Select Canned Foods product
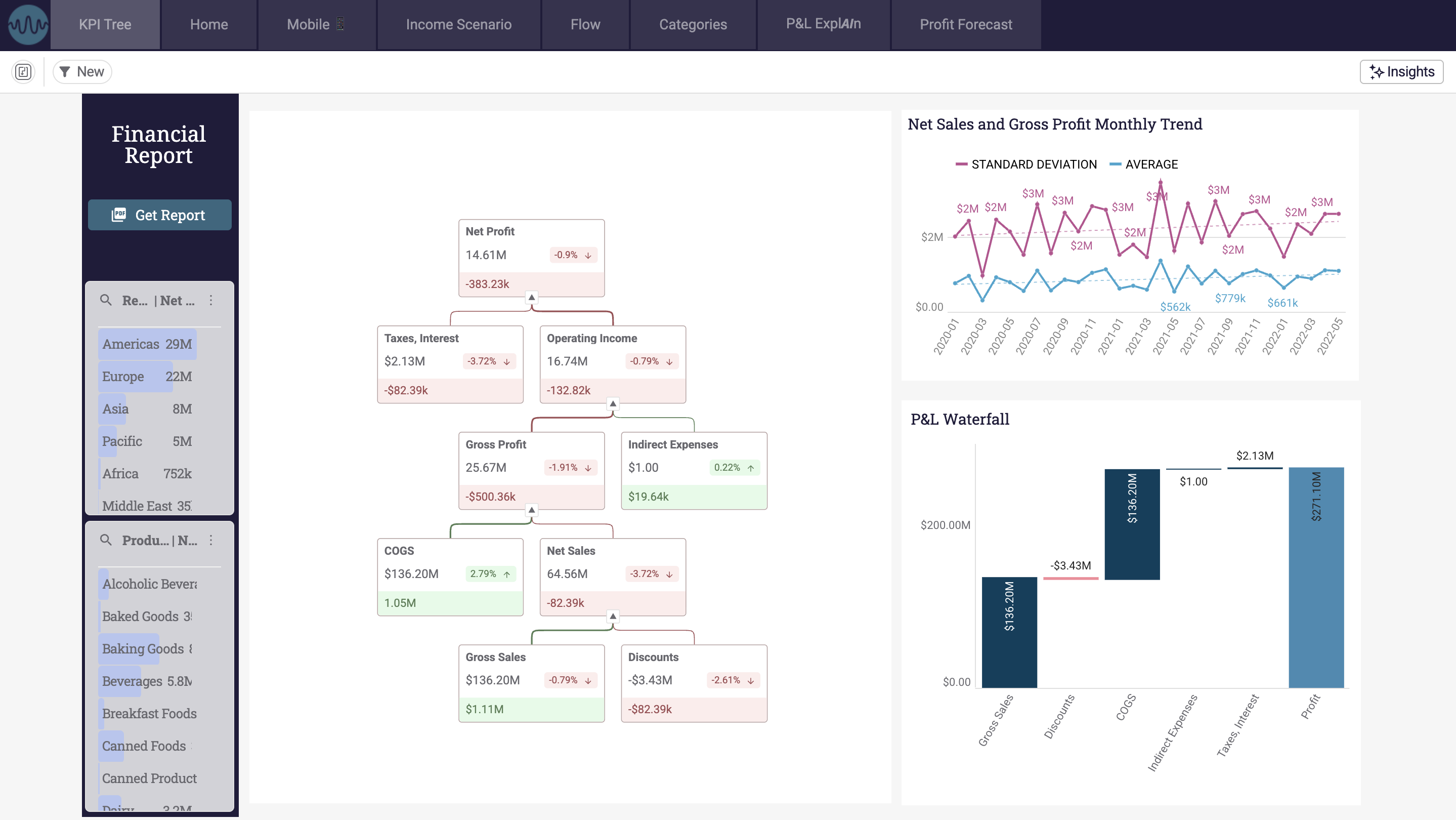Image resolution: width=1456 pixels, height=820 pixels. (x=148, y=746)
